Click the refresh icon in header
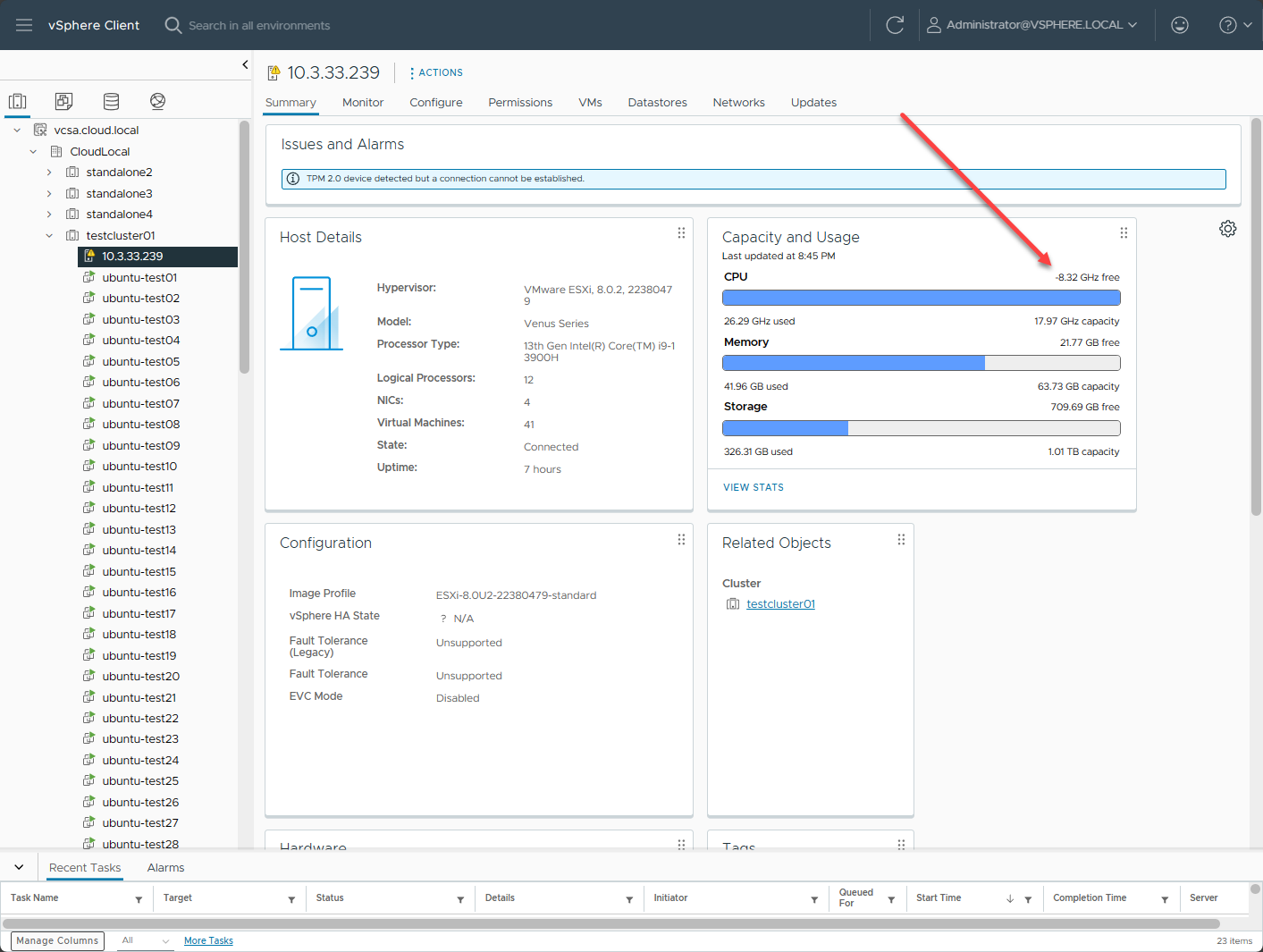 (x=895, y=25)
